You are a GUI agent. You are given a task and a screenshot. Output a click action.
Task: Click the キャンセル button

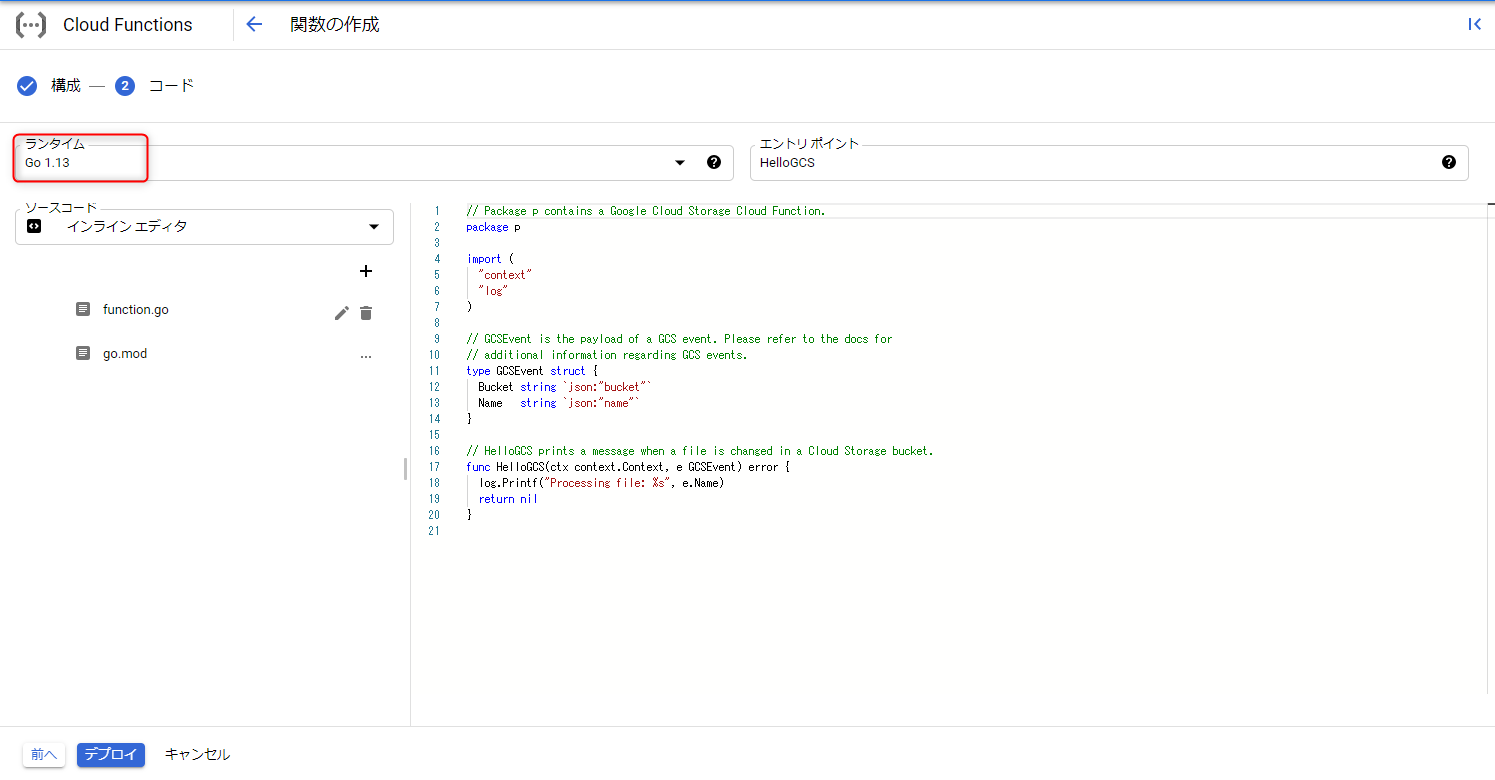point(197,755)
